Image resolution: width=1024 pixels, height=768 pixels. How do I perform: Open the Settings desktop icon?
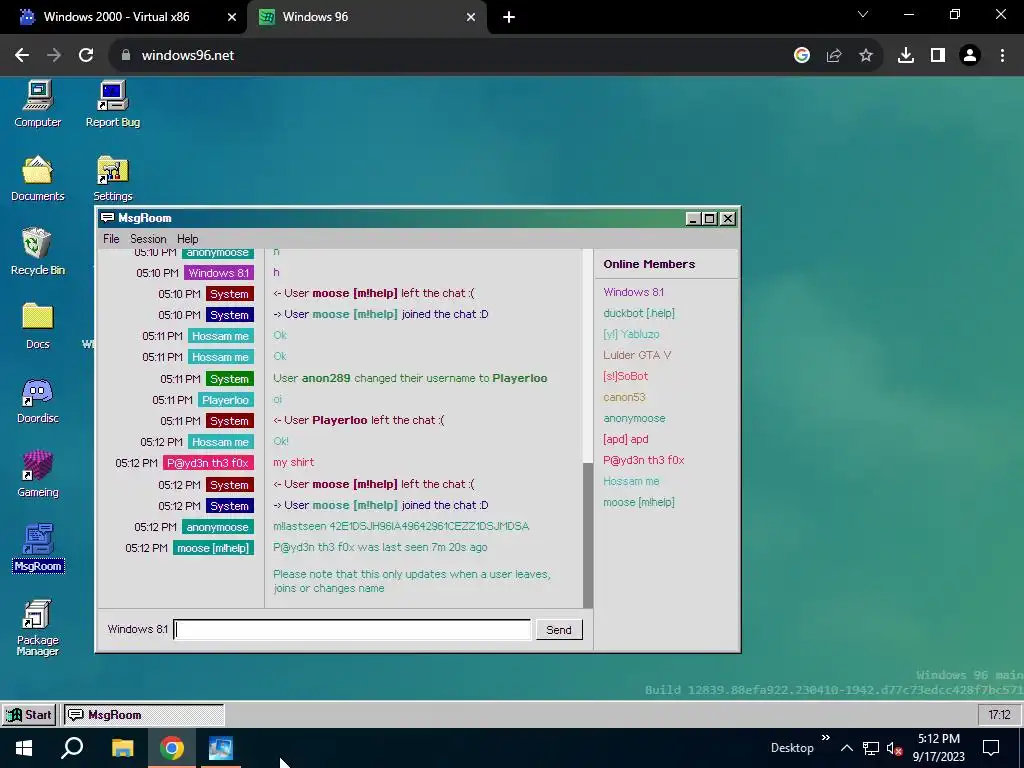112,178
